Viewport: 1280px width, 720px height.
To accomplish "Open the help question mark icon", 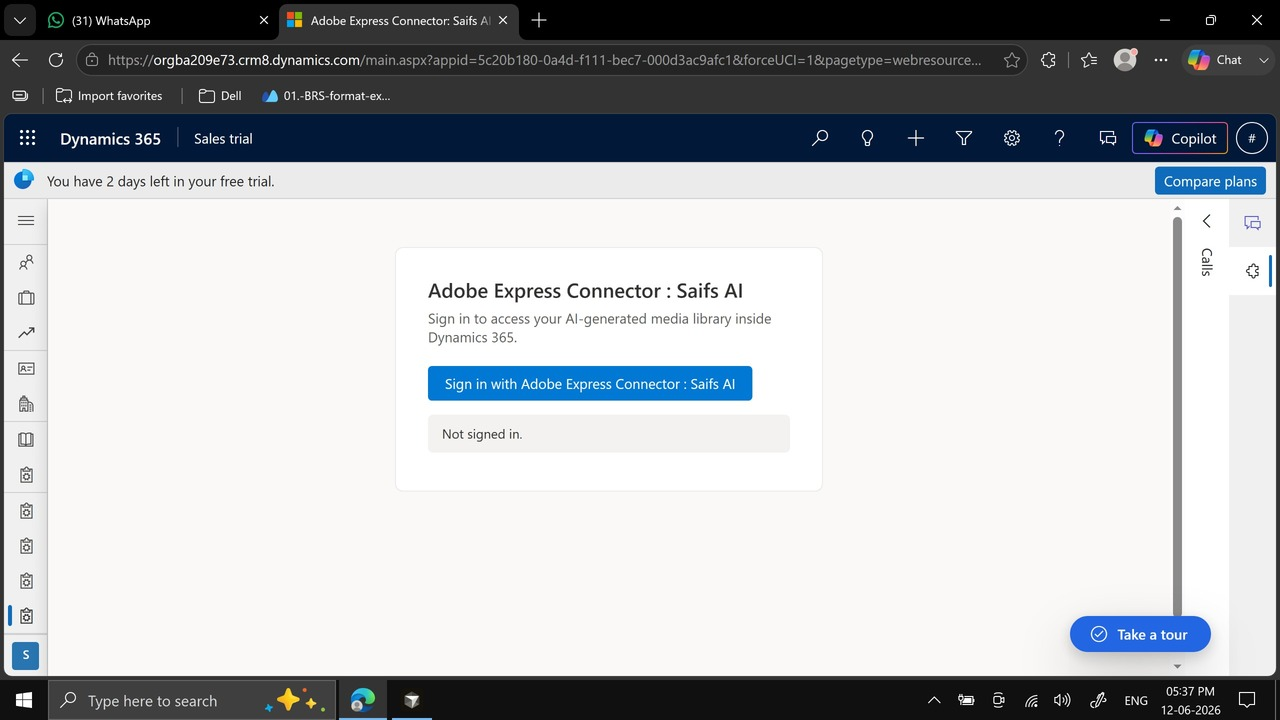I will pos(1060,139).
